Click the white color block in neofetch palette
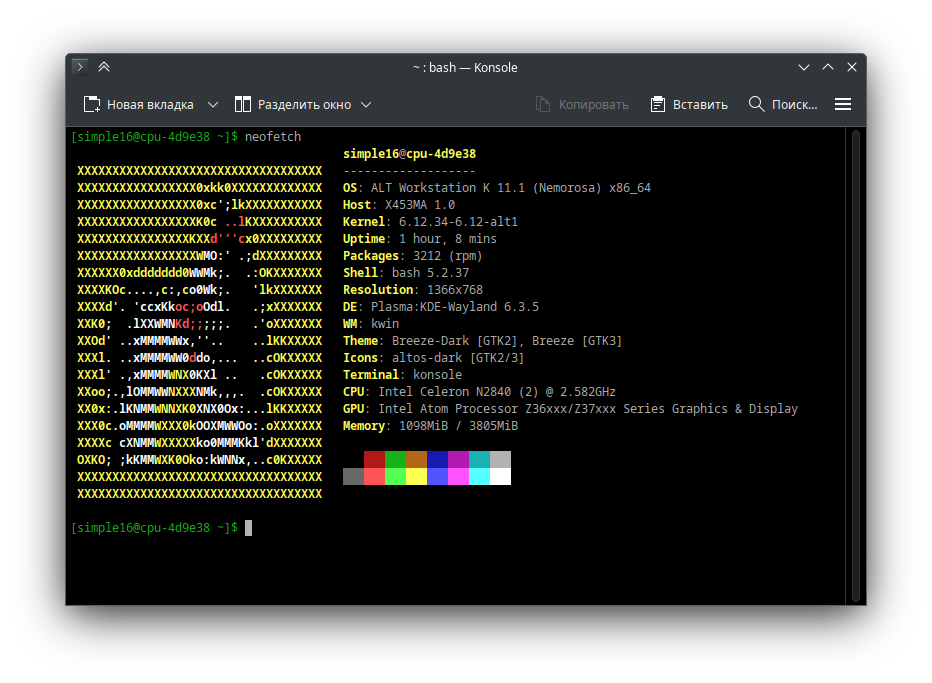The width and height of the screenshot is (932, 683). point(500,477)
